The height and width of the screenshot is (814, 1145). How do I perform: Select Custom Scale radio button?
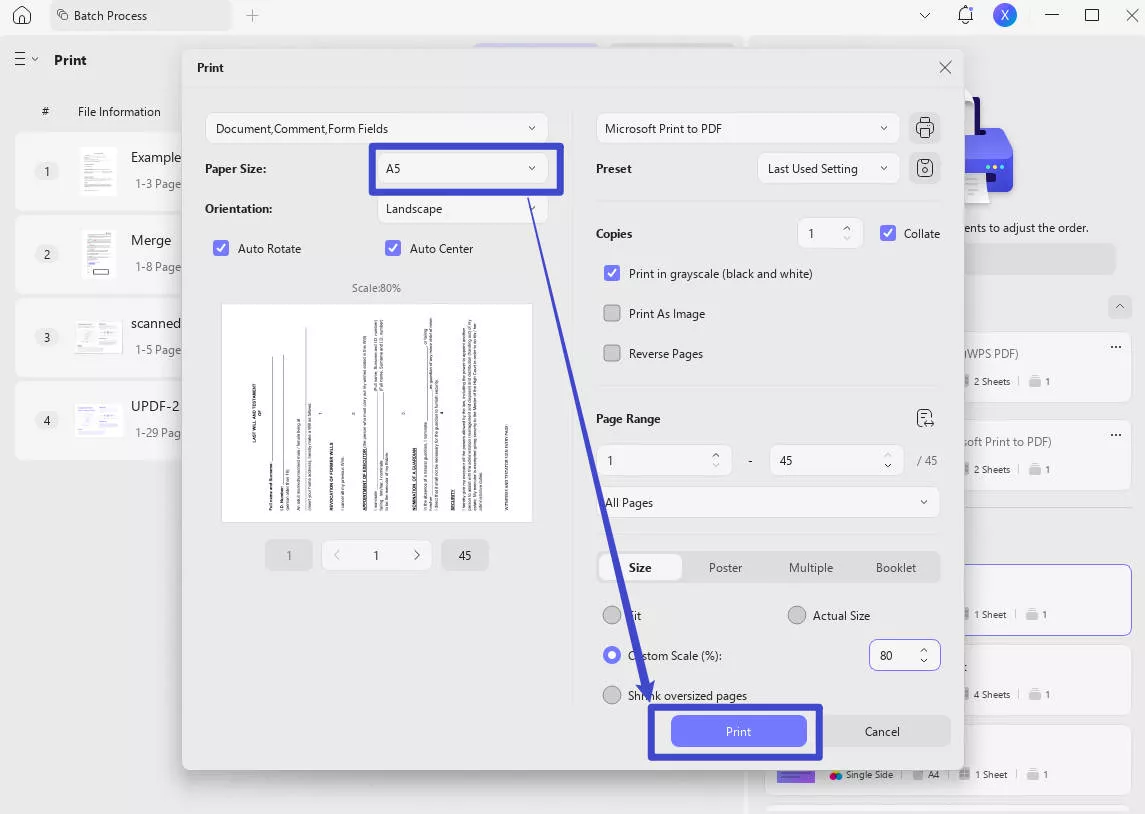[x=612, y=655]
